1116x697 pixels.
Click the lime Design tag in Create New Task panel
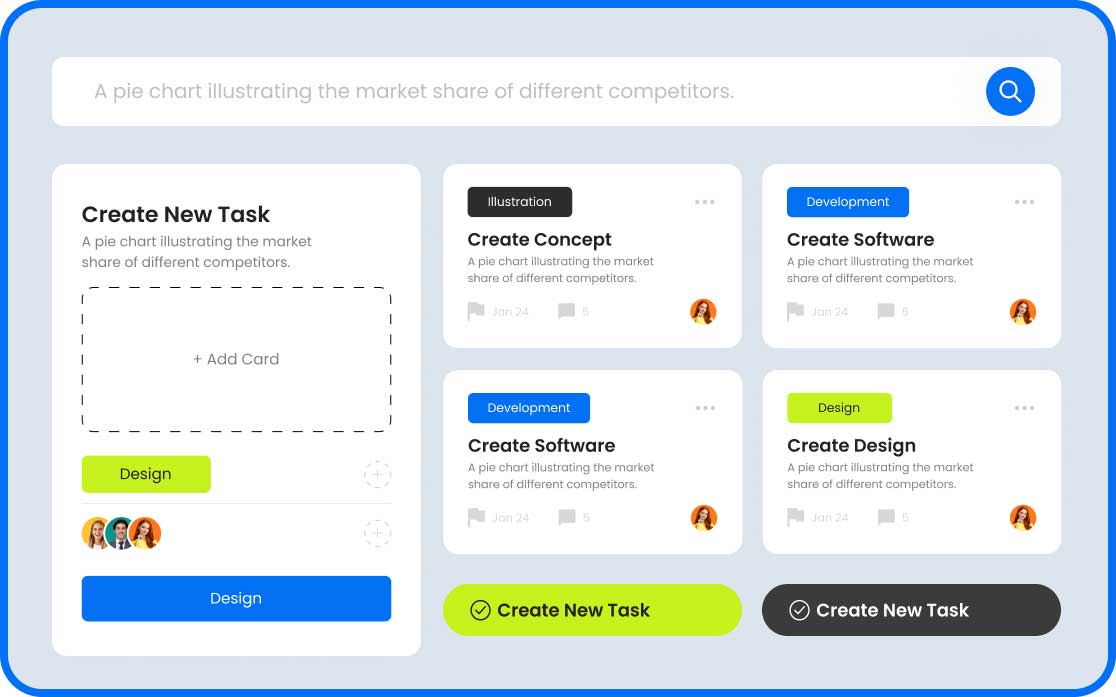tap(146, 474)
